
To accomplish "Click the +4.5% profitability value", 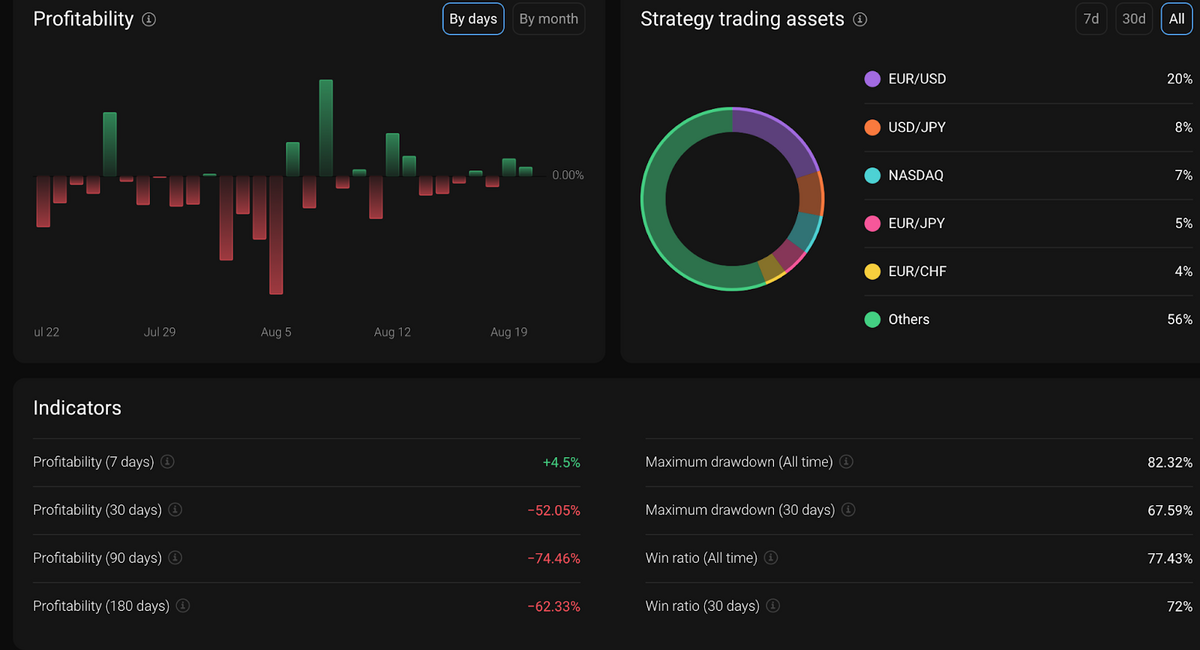I will [561, 462].
